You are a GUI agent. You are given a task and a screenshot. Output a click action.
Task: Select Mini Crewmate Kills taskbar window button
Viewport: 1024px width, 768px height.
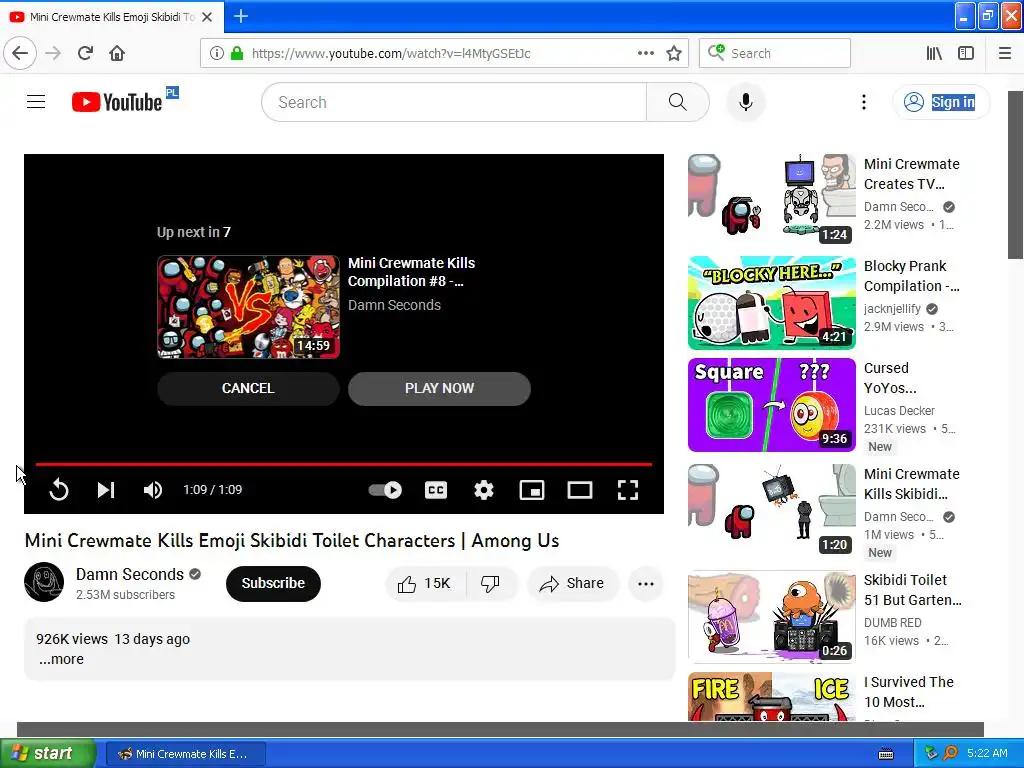pos(186,754)
